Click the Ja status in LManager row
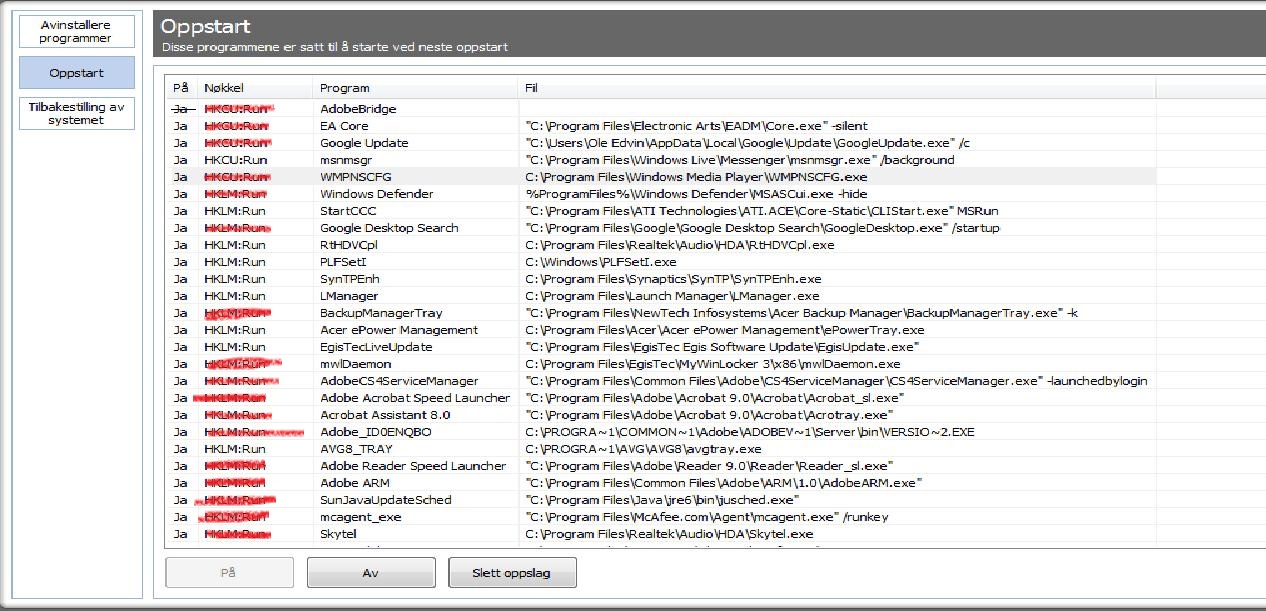The height and width of the screenshot is (611, 1266). tap(180, 296)
